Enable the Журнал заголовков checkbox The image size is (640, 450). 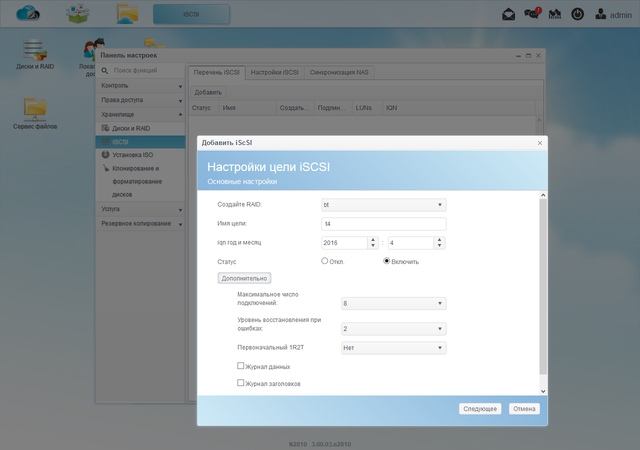coord(240,383)
